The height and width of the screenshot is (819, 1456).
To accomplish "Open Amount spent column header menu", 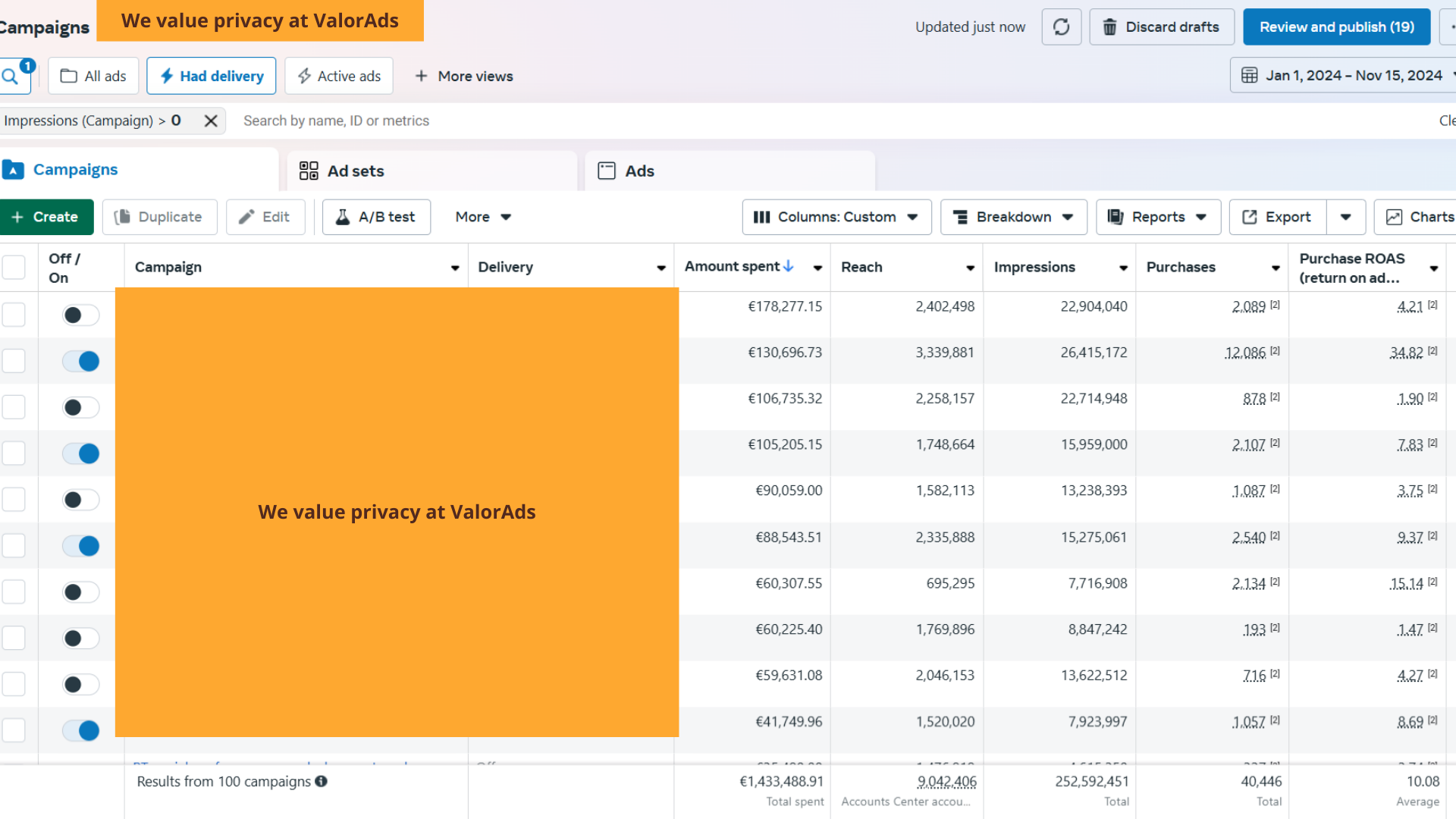I will click(817, 268).
